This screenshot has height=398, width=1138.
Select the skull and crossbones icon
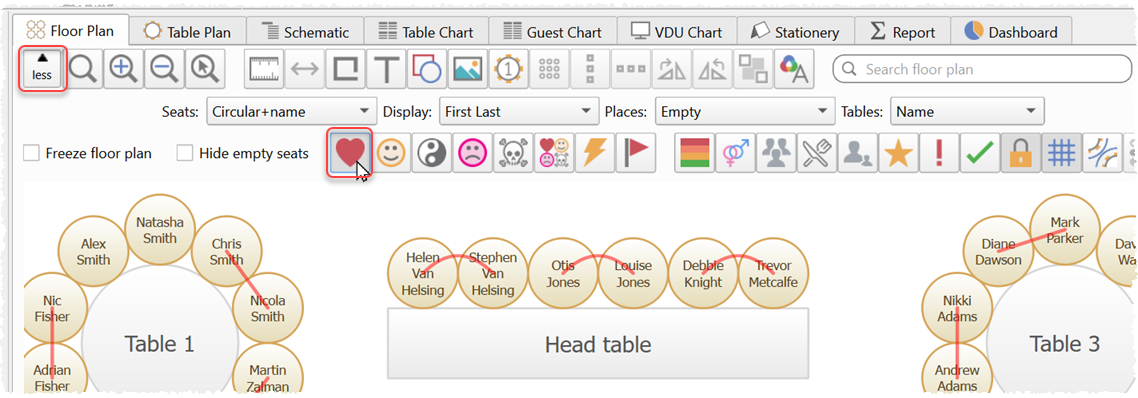pyautogui.click(x=513, y=153)
